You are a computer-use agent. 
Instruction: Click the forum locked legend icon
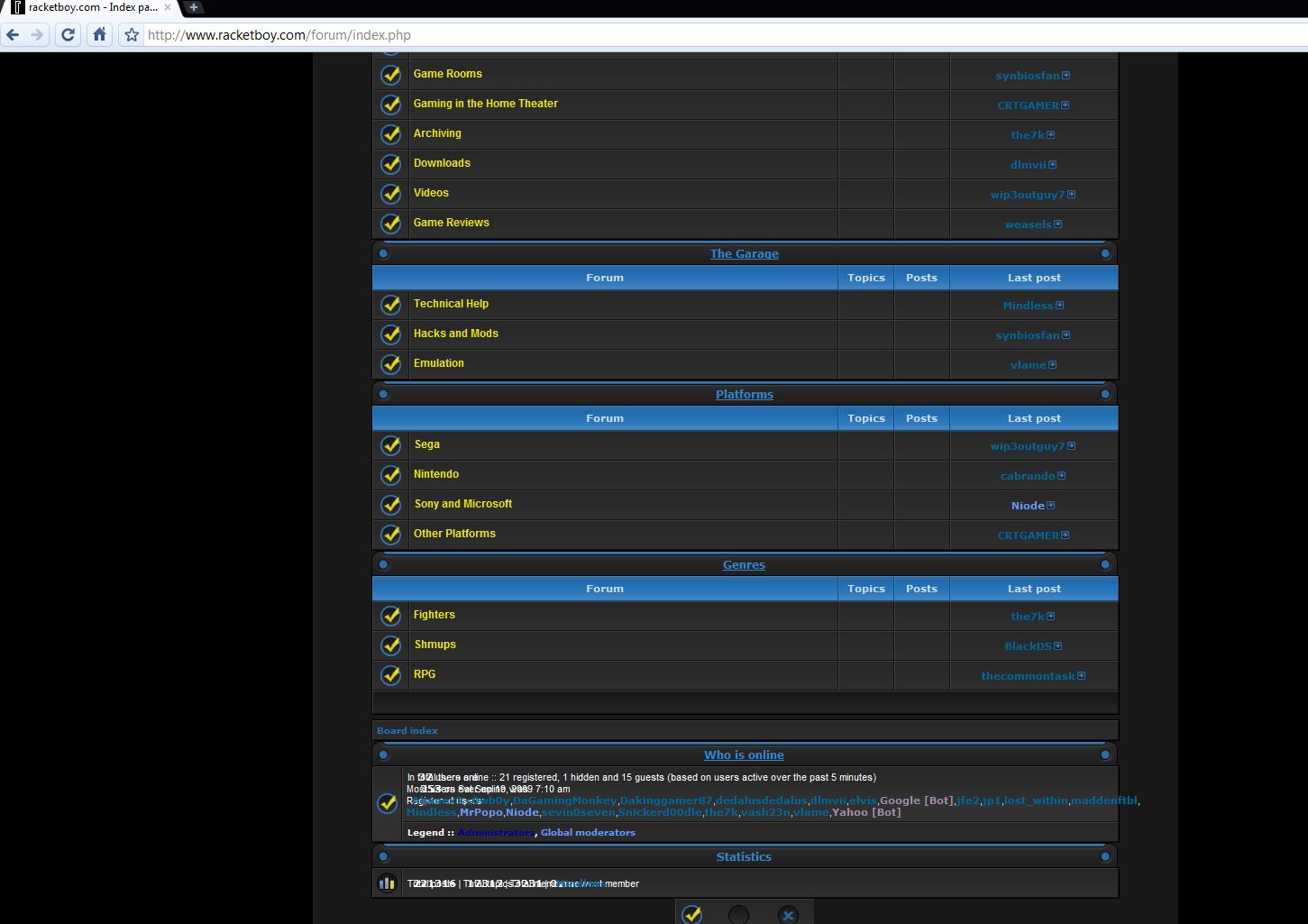(x=788, y=914)
